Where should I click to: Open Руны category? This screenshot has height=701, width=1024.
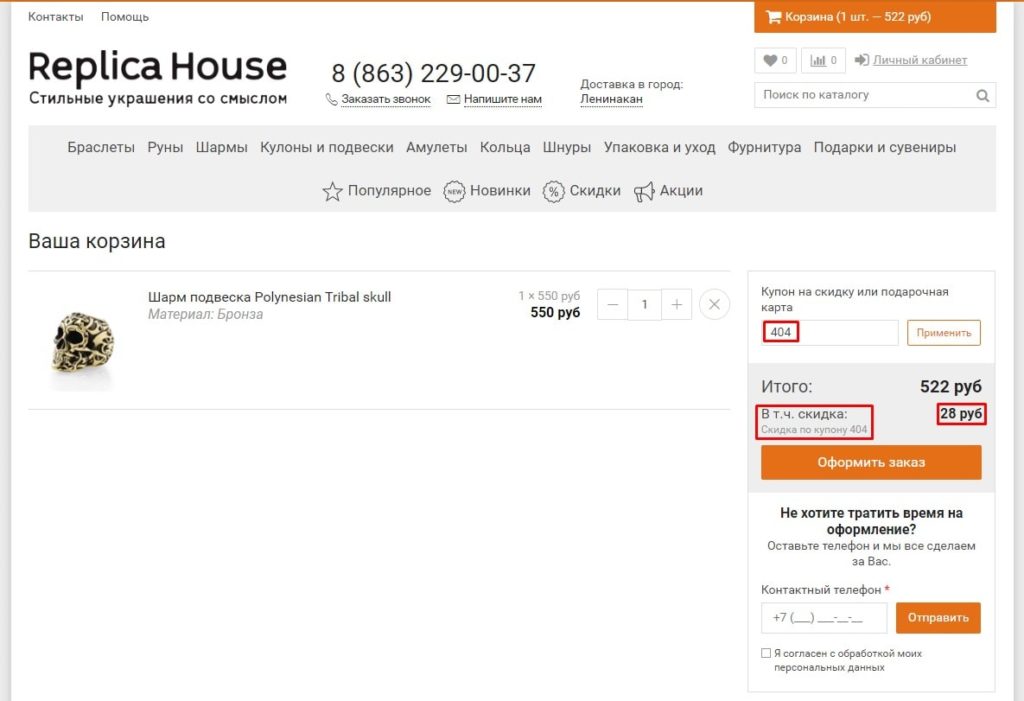(165, 148)
